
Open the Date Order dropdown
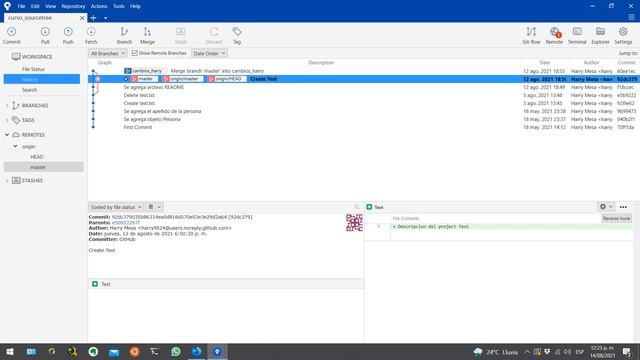coord(209,53)
